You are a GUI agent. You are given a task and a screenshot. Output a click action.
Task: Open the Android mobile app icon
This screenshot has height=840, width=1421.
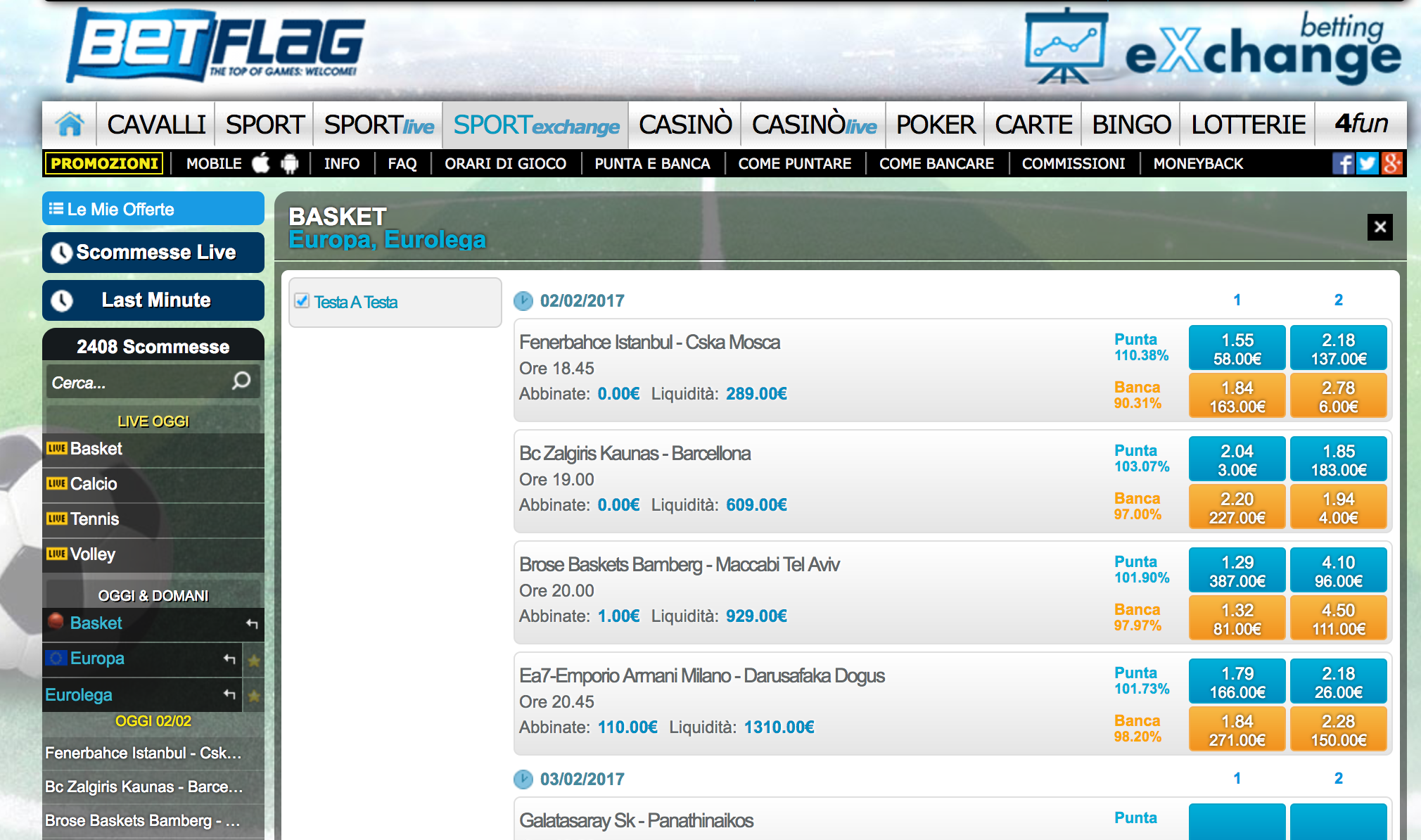pyautogui.click(x=289, y=164)
